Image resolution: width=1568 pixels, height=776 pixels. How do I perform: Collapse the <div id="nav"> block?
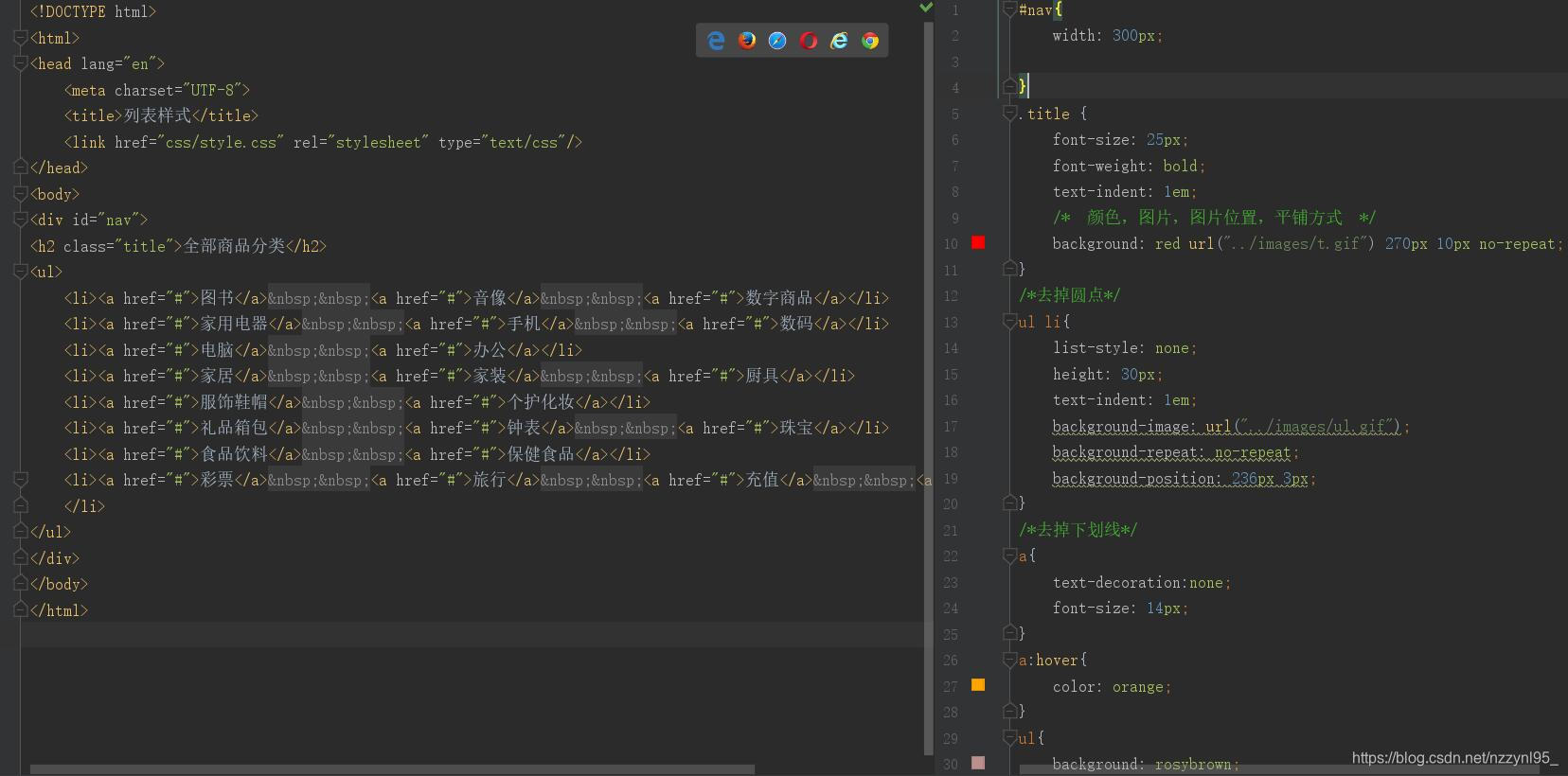pyautogui.click(x=21, y=220)
